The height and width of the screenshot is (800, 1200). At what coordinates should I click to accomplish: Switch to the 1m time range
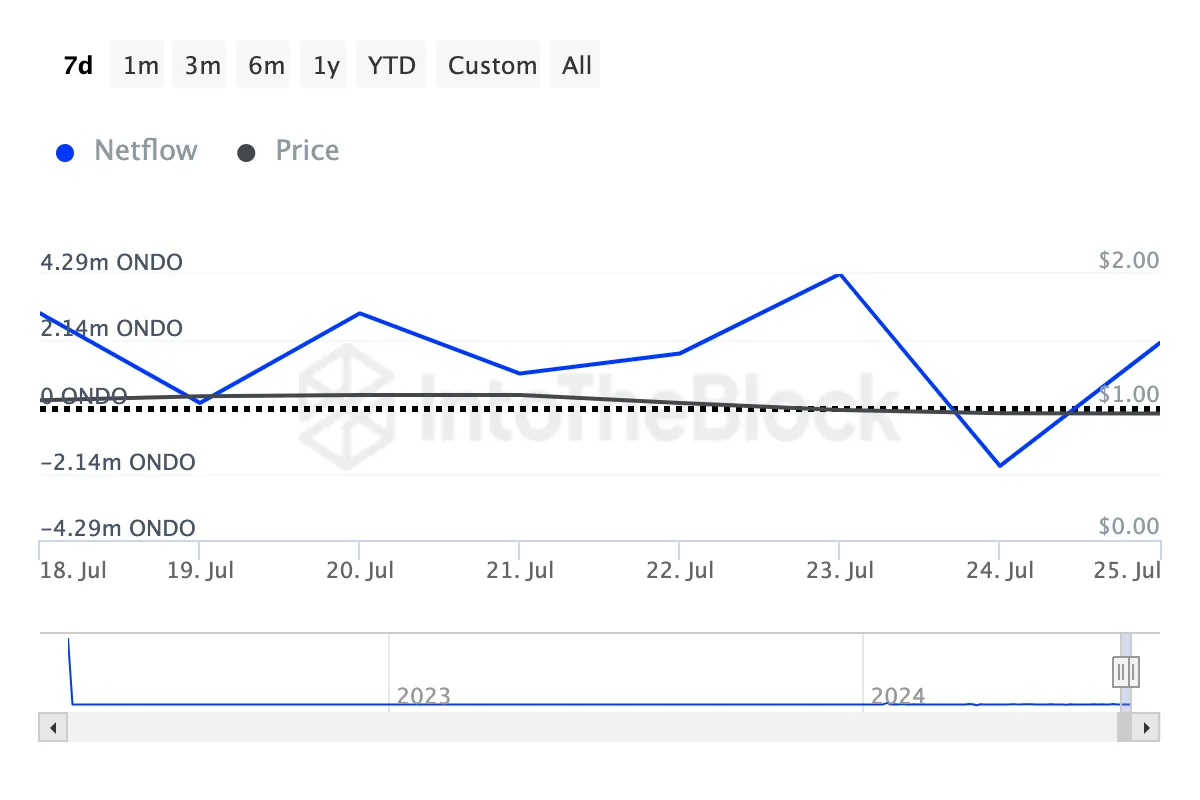[x=141, y=66]
